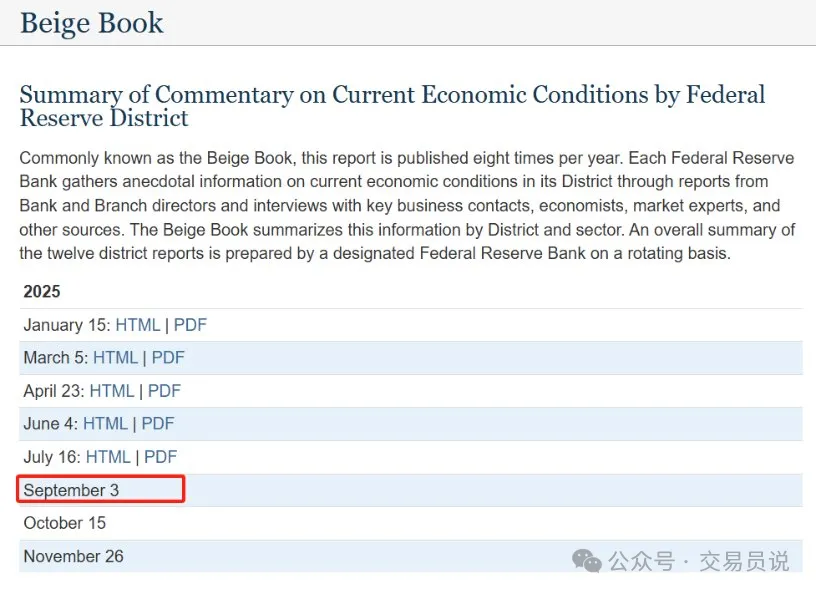Viewport: 816px width, 594px height.
Task: Click the Beige Book description paragraph
Action: pos(407,206)
